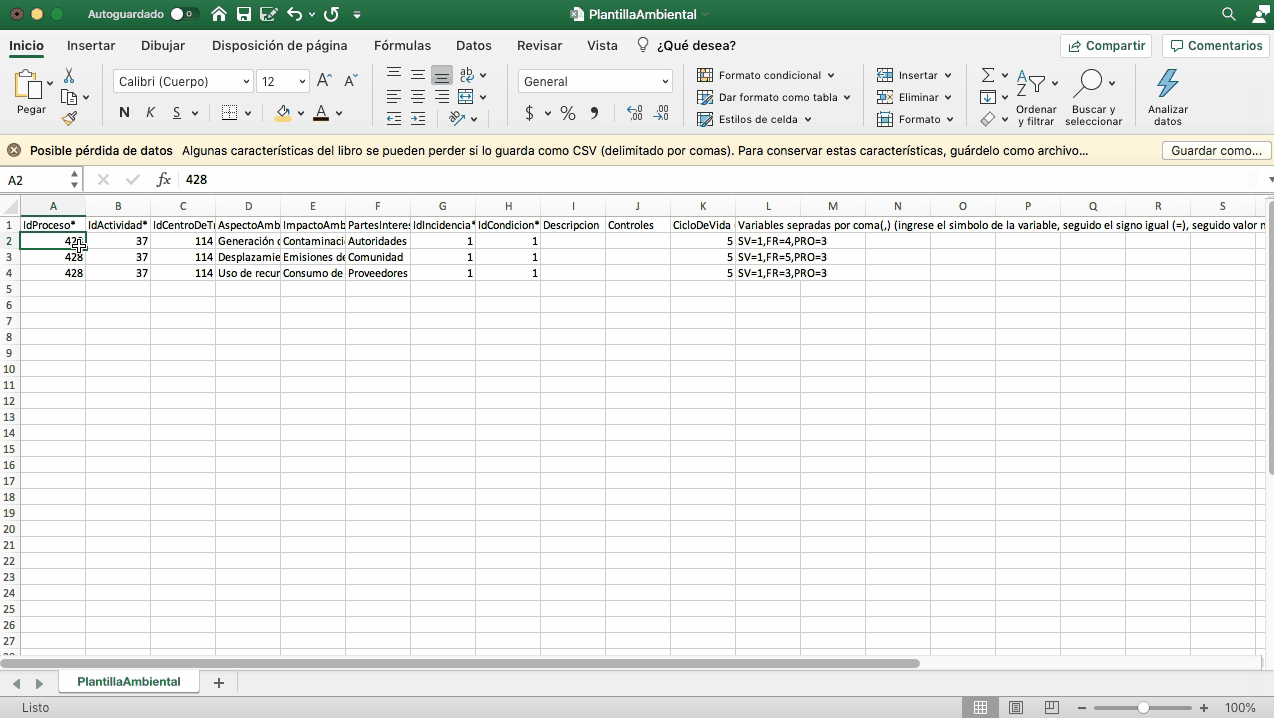The width and height of the screenshot is (1274, 718).
Task: Click Guardar como... in warning bar
Action: 1216,150
